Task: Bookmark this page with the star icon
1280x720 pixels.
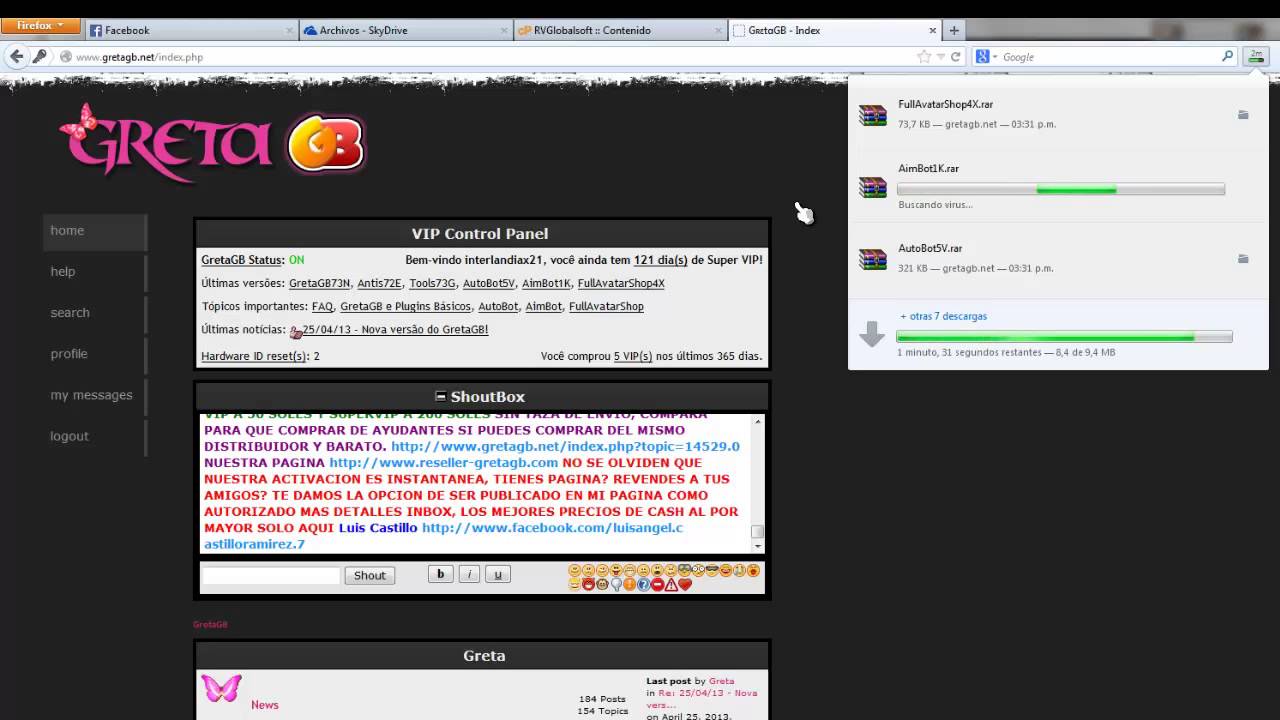Action: click(x=924, y=57)
